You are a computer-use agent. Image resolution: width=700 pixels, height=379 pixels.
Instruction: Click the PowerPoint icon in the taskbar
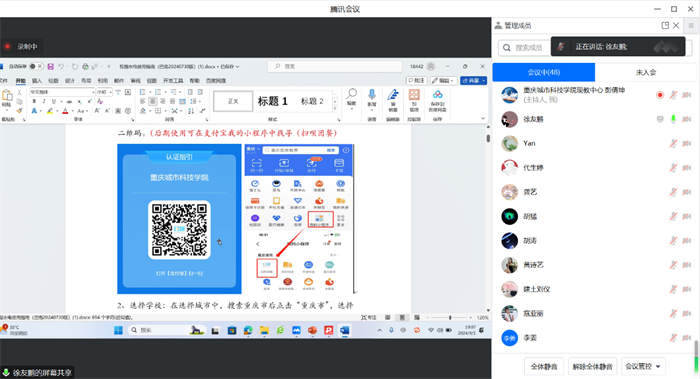pos(312,330)
